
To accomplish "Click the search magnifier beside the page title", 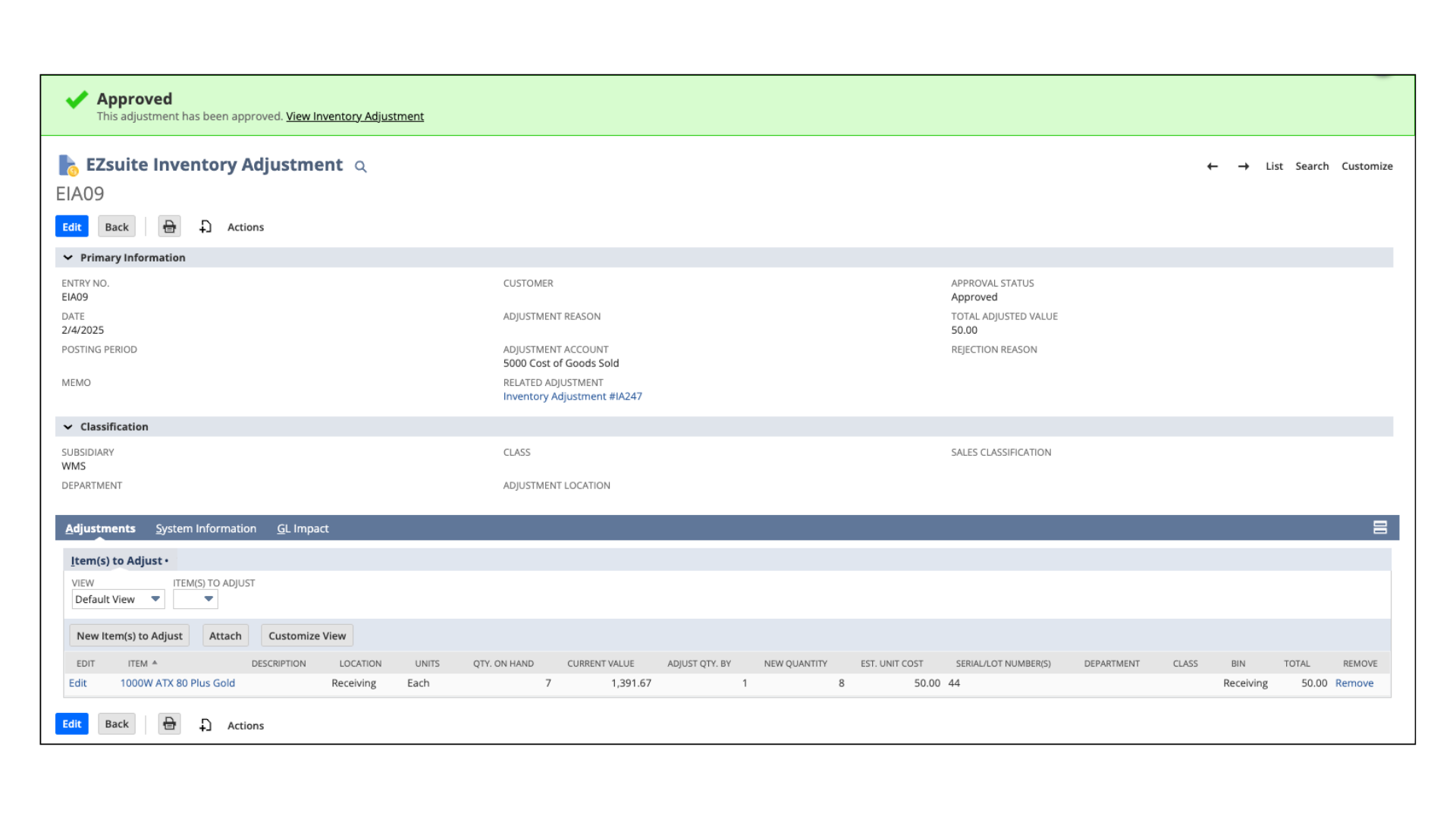I will coord(361,167).
